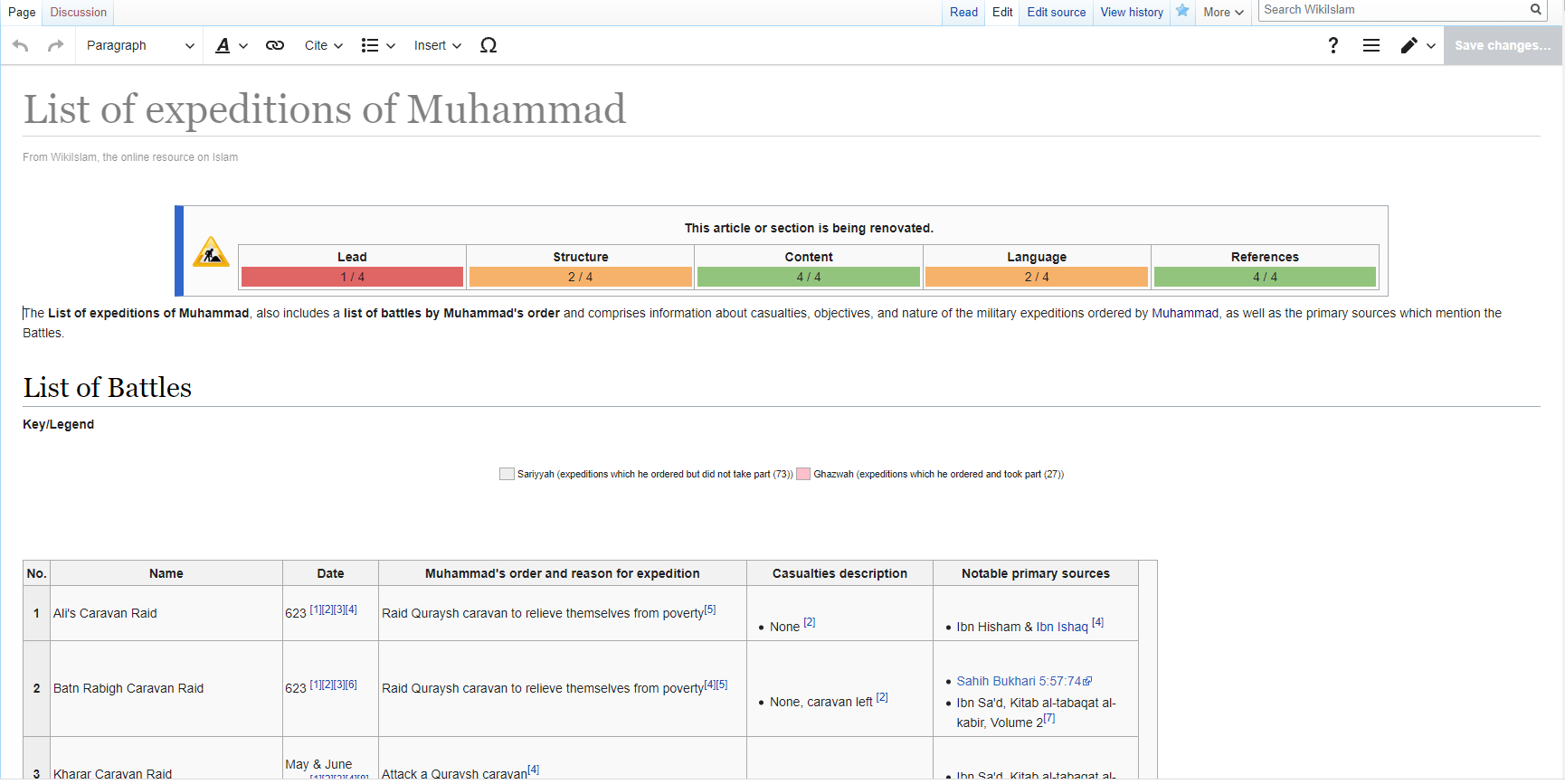Open the text style formatting dropdown
Viewport: 1565px width, 784px height.
[232, 45]
